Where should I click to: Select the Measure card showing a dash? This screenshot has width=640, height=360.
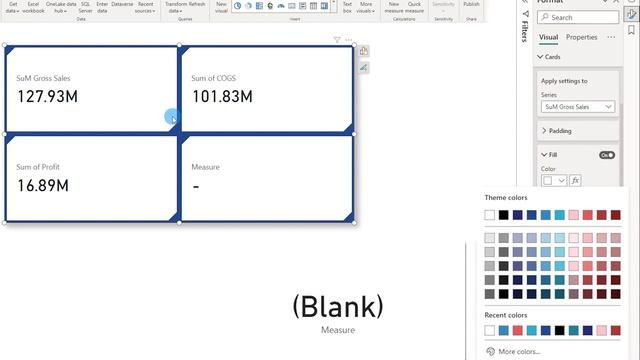point(267,178)
